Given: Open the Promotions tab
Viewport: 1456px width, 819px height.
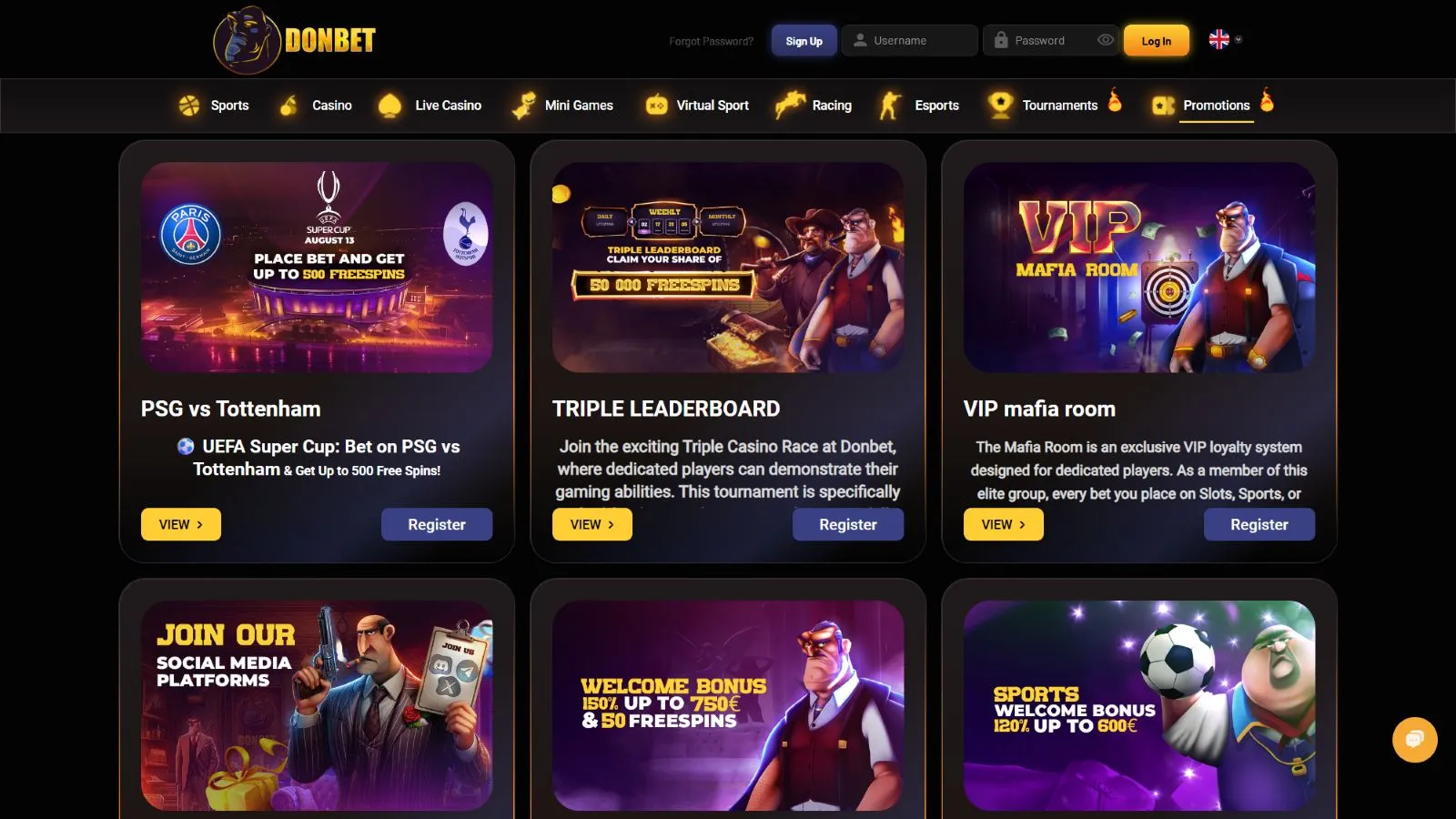Looking at the screenshot, I should [x=1216, y=106].
